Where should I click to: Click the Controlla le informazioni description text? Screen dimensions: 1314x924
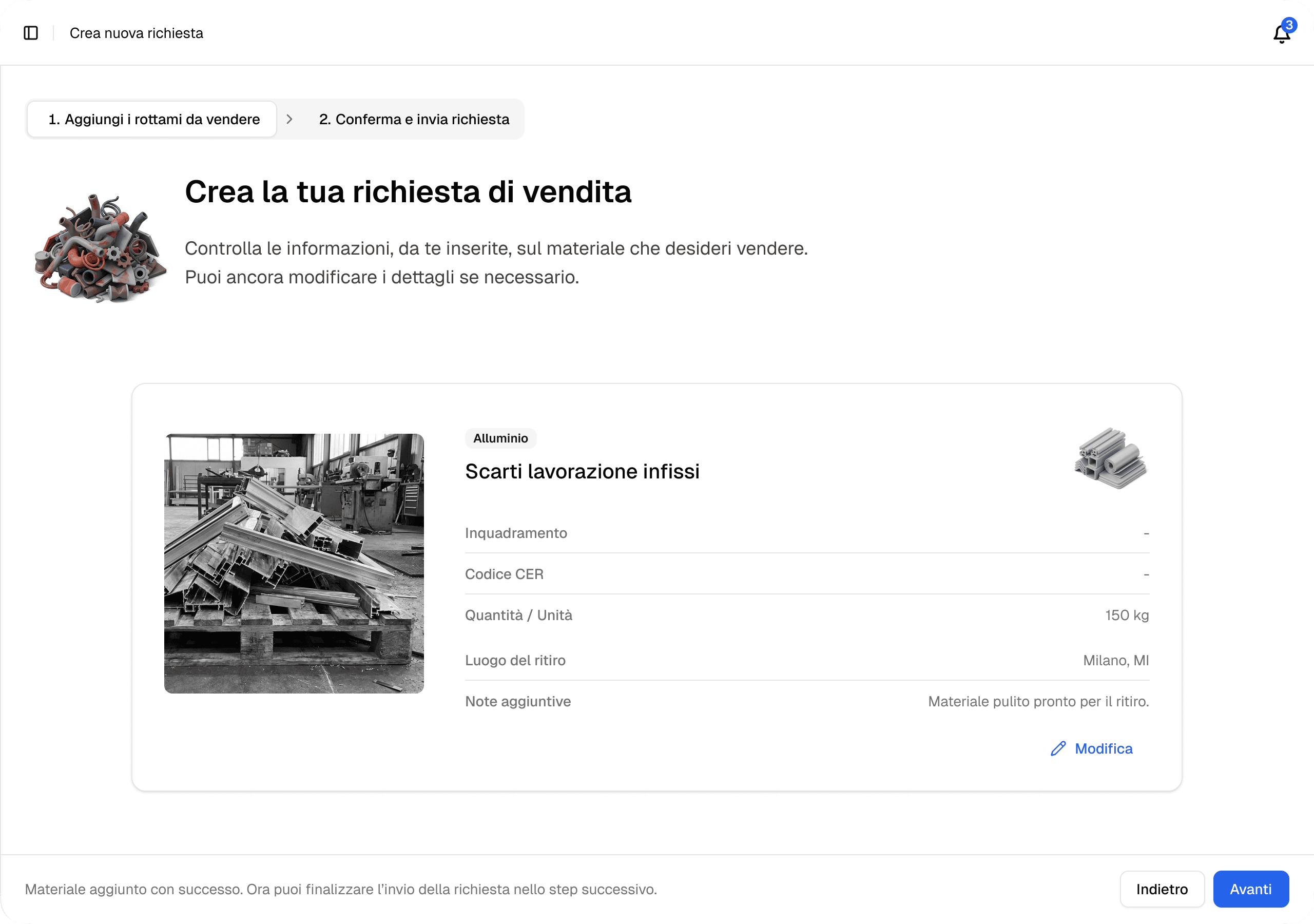[496, 263]
